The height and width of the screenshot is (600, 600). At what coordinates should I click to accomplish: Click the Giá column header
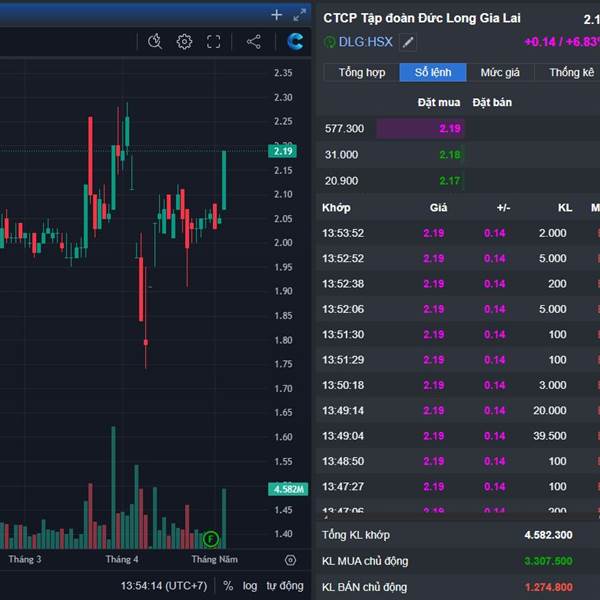click(x=438, y=208)
